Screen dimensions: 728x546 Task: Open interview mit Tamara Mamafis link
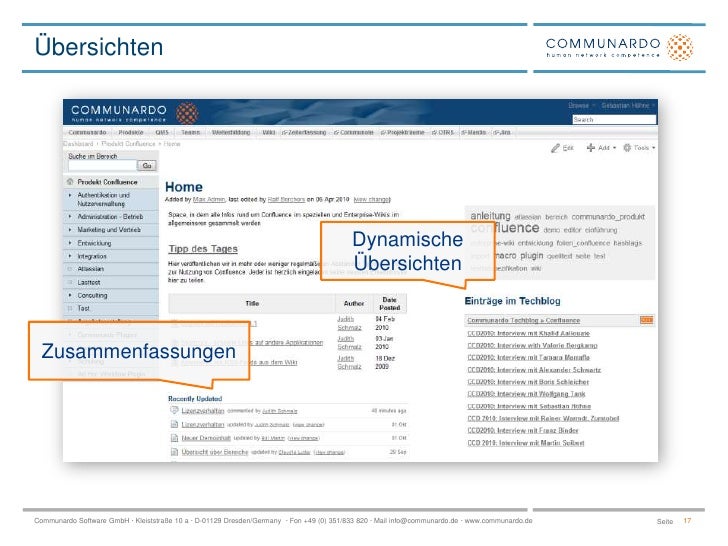pos(528,358)
